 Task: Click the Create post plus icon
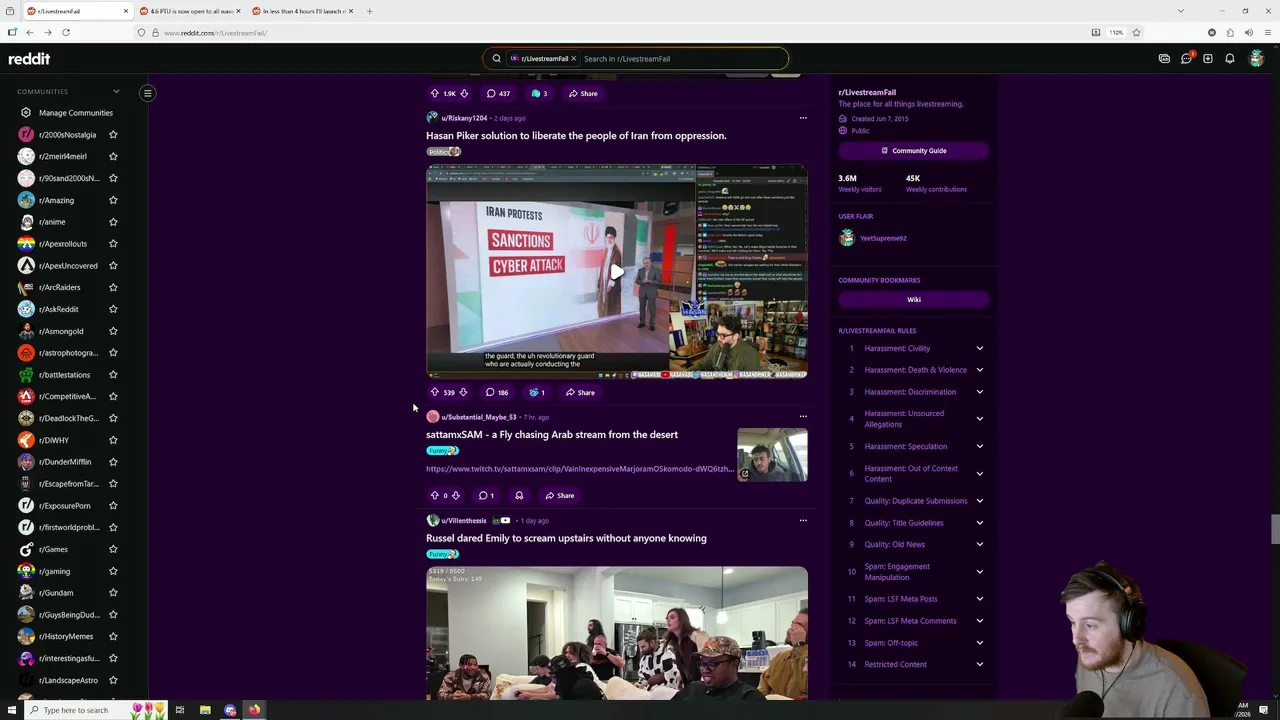pyautogui.click(x=1208, y=59)
